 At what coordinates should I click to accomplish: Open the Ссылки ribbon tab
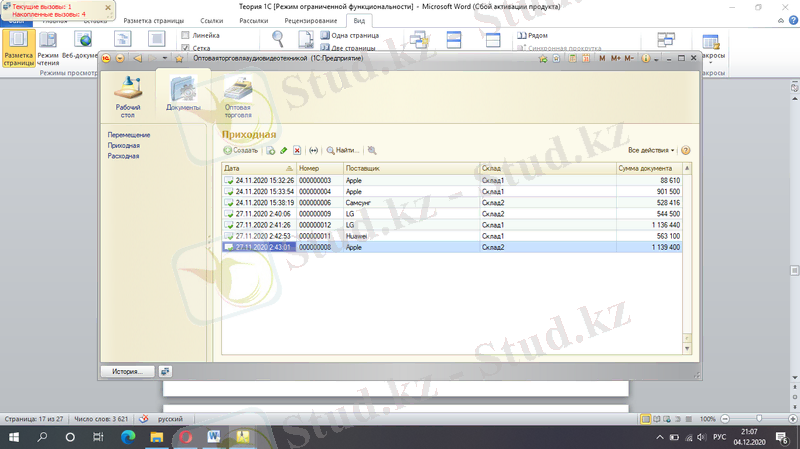(x=212, y=21)
